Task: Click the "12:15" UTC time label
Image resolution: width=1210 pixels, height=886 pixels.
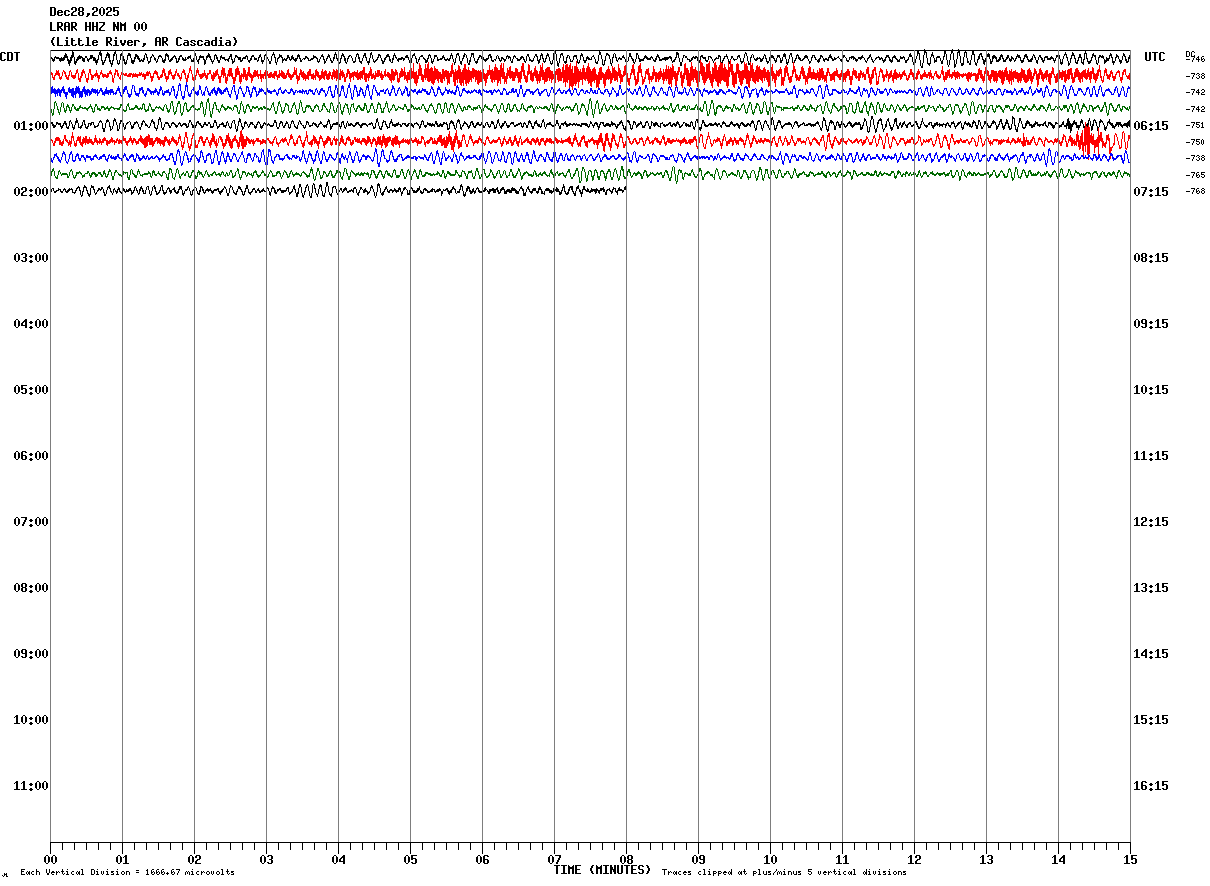Action: click(1151, 522)
